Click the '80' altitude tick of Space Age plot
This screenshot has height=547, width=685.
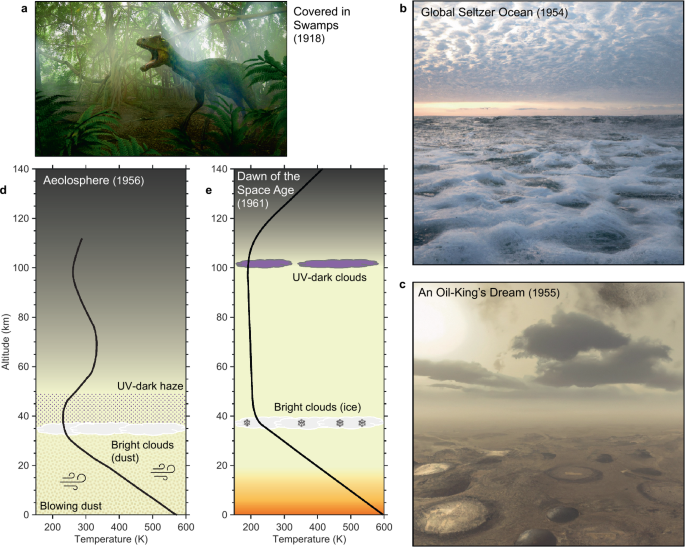click(222, 317)
